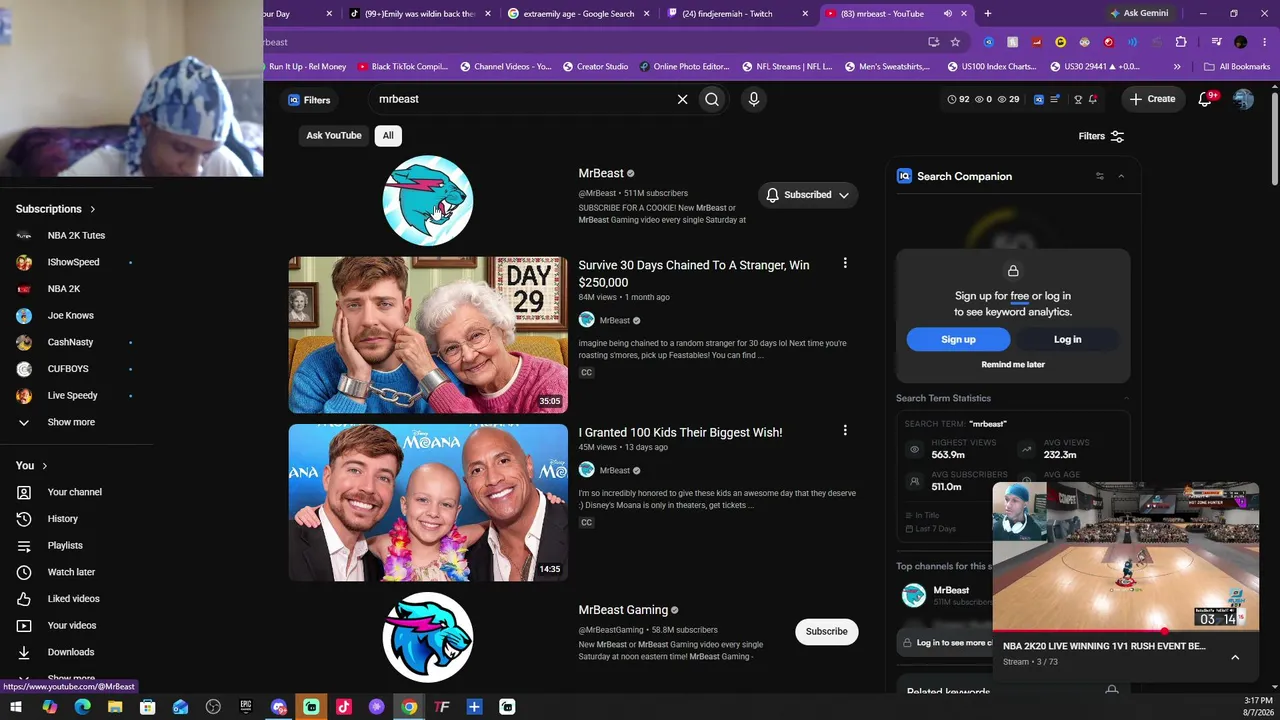1280x720 pixels.
Task: Open the Search Companion settings sliders
Action: (x=1100, y=176)
